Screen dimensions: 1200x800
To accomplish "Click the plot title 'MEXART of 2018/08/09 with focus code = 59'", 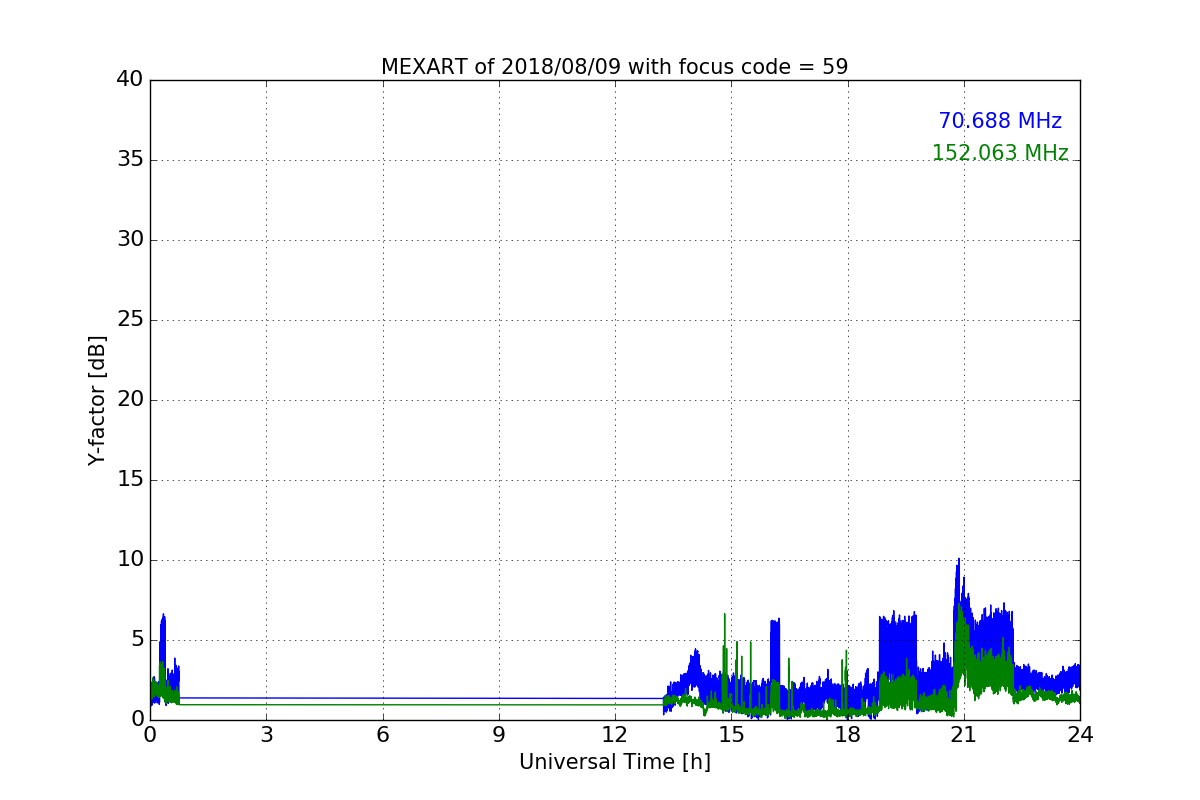I will pyautogui.click(x=614, y=67).
